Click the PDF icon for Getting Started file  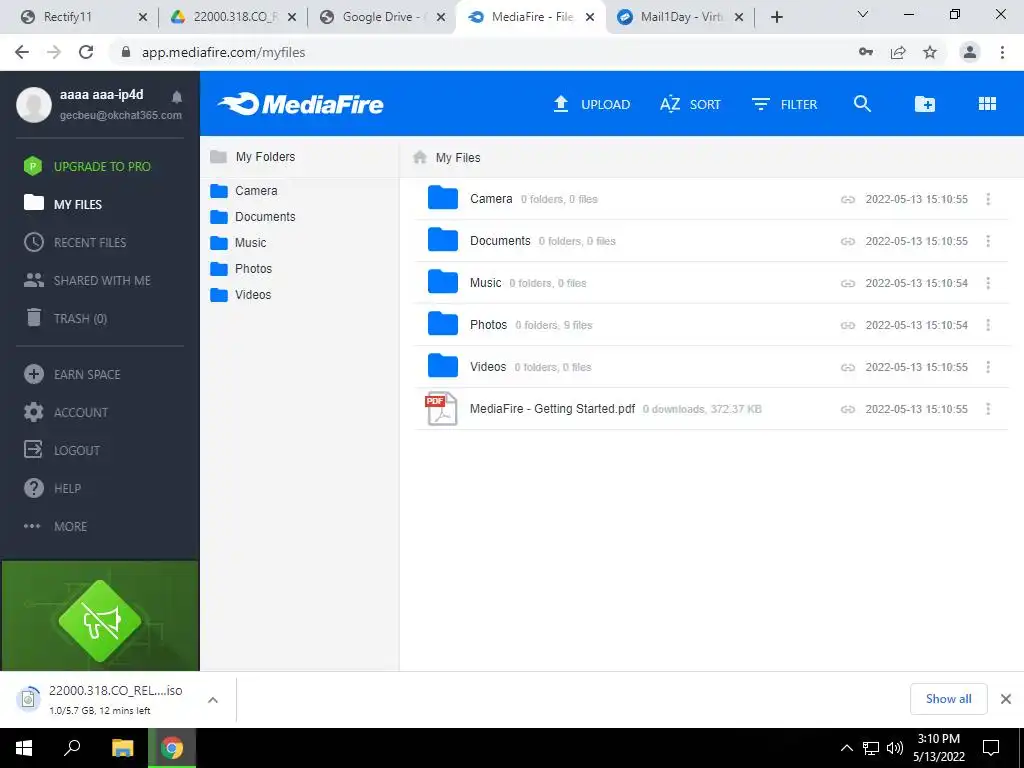coord(442,409)
